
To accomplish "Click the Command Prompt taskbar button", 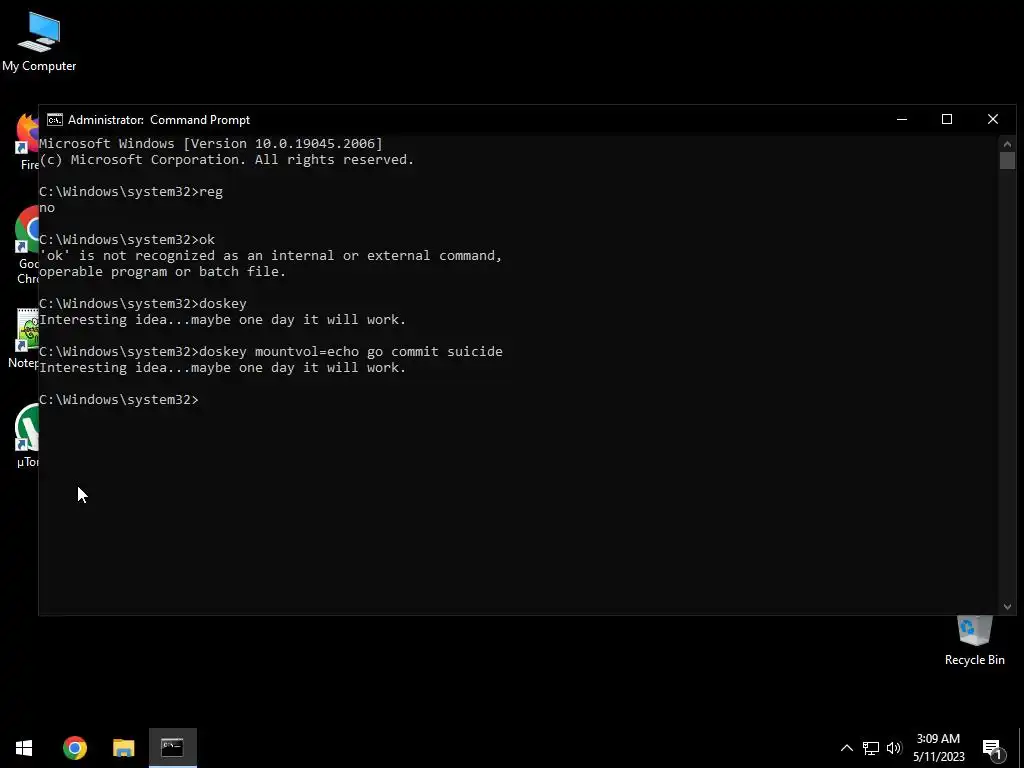I will 172,748.
